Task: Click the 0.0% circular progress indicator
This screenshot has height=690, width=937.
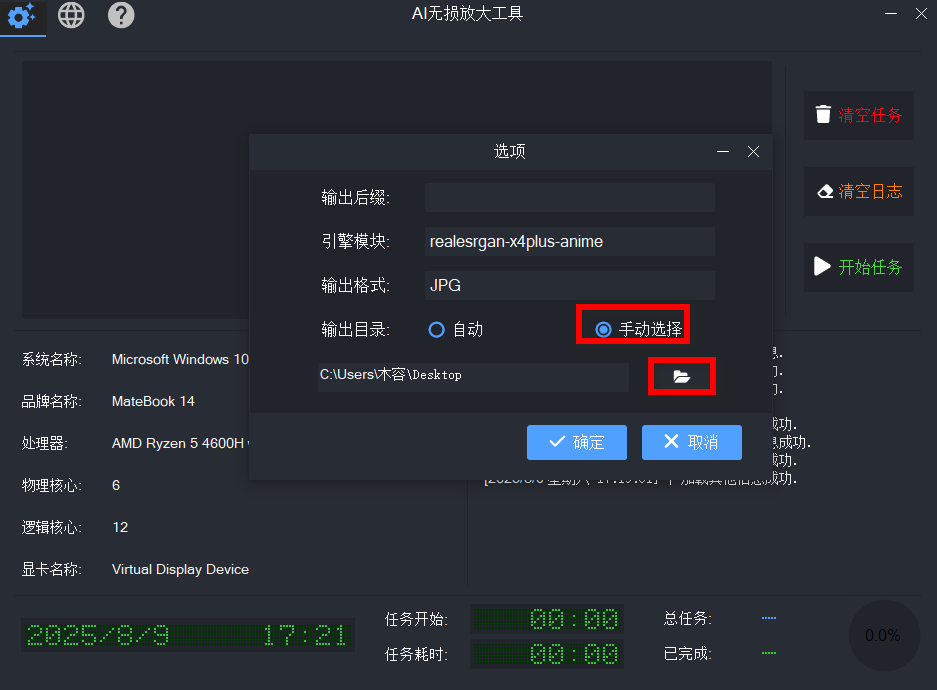Action: [x=883, y=635]
